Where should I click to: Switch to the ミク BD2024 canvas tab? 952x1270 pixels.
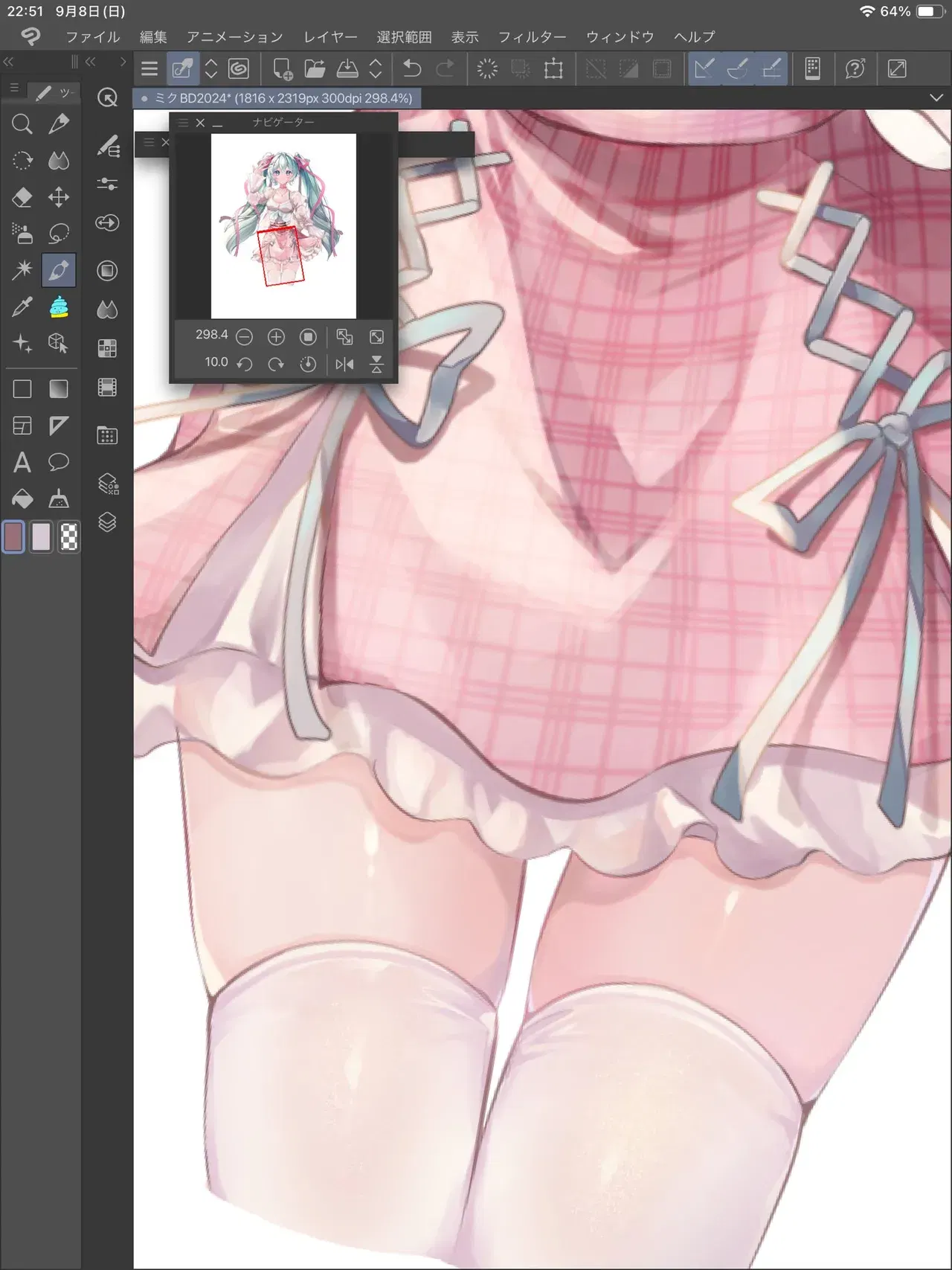(x=277, y=98)
